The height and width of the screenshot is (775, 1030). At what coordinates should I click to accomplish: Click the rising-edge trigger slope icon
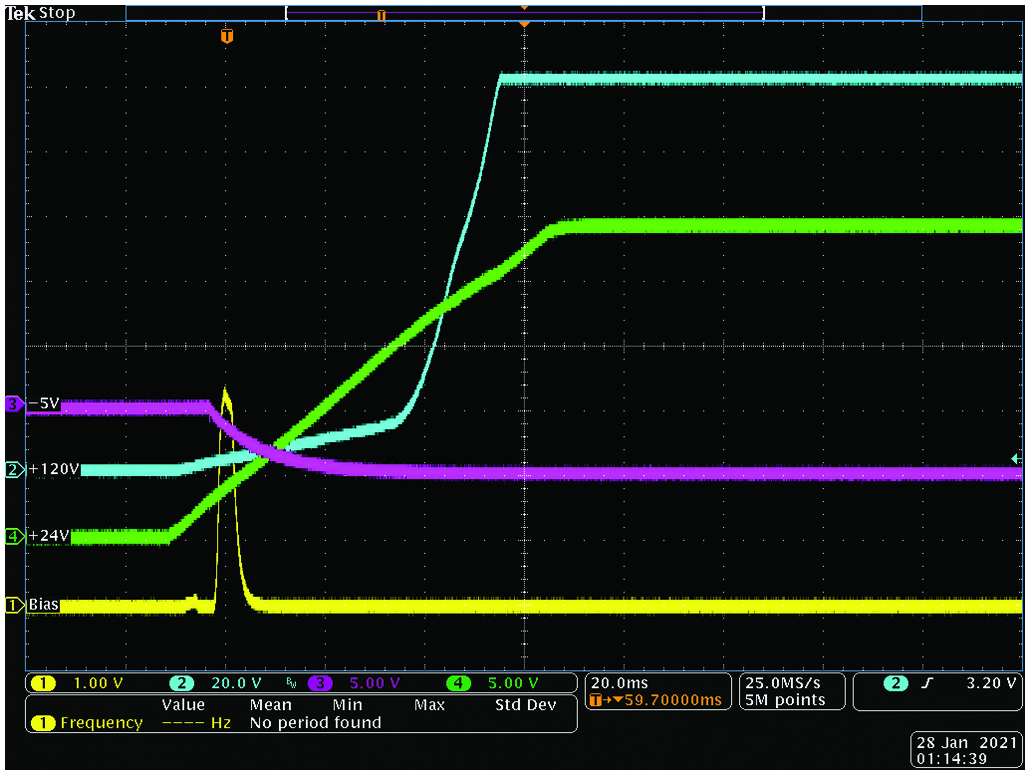coord(927,684)
